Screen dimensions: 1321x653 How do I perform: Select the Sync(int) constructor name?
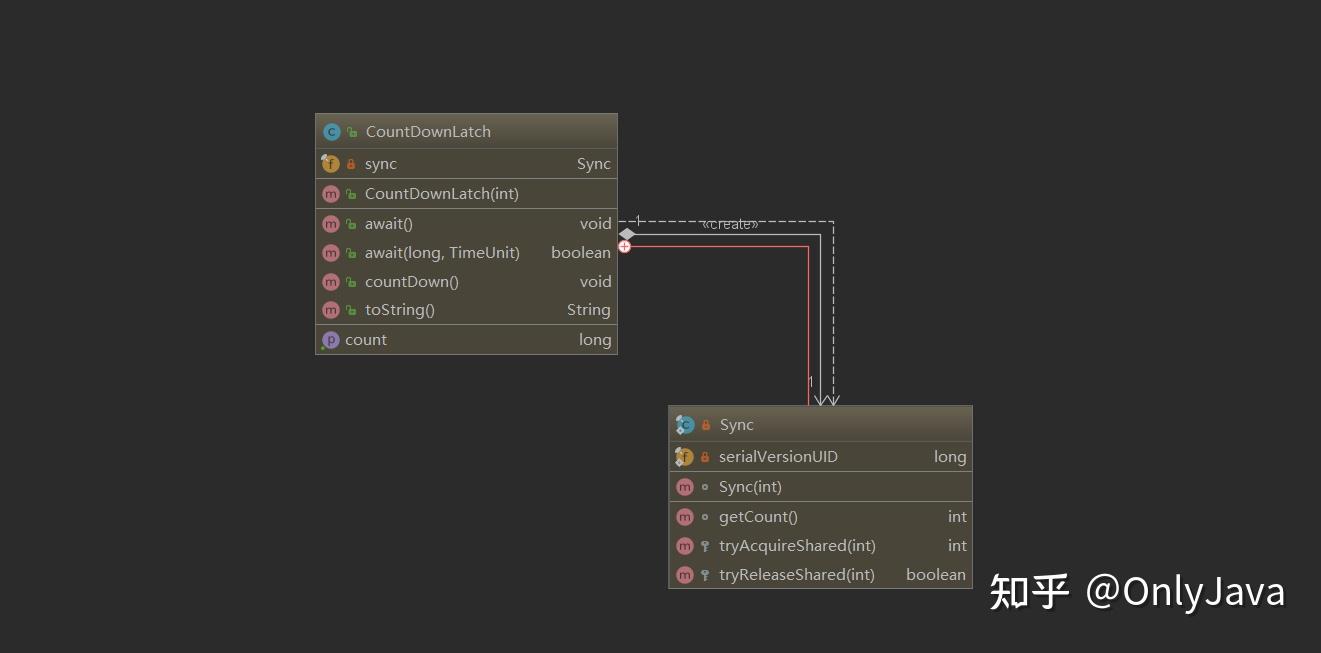point(750,487)
